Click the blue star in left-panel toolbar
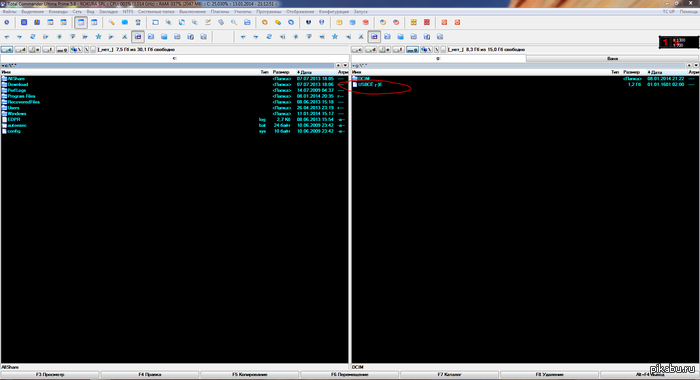 (x=98, y=37)
